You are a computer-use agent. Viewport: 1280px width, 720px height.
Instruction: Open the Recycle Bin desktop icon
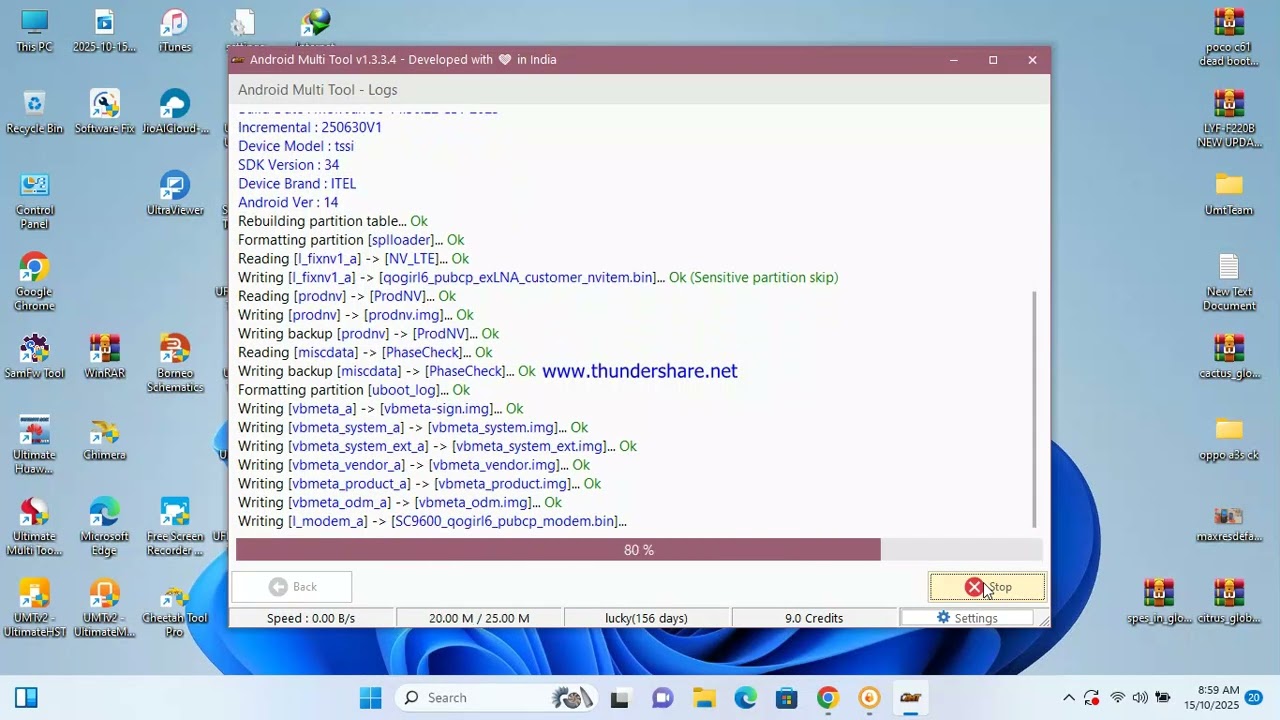pyautogui.click(x=34, y=112)
